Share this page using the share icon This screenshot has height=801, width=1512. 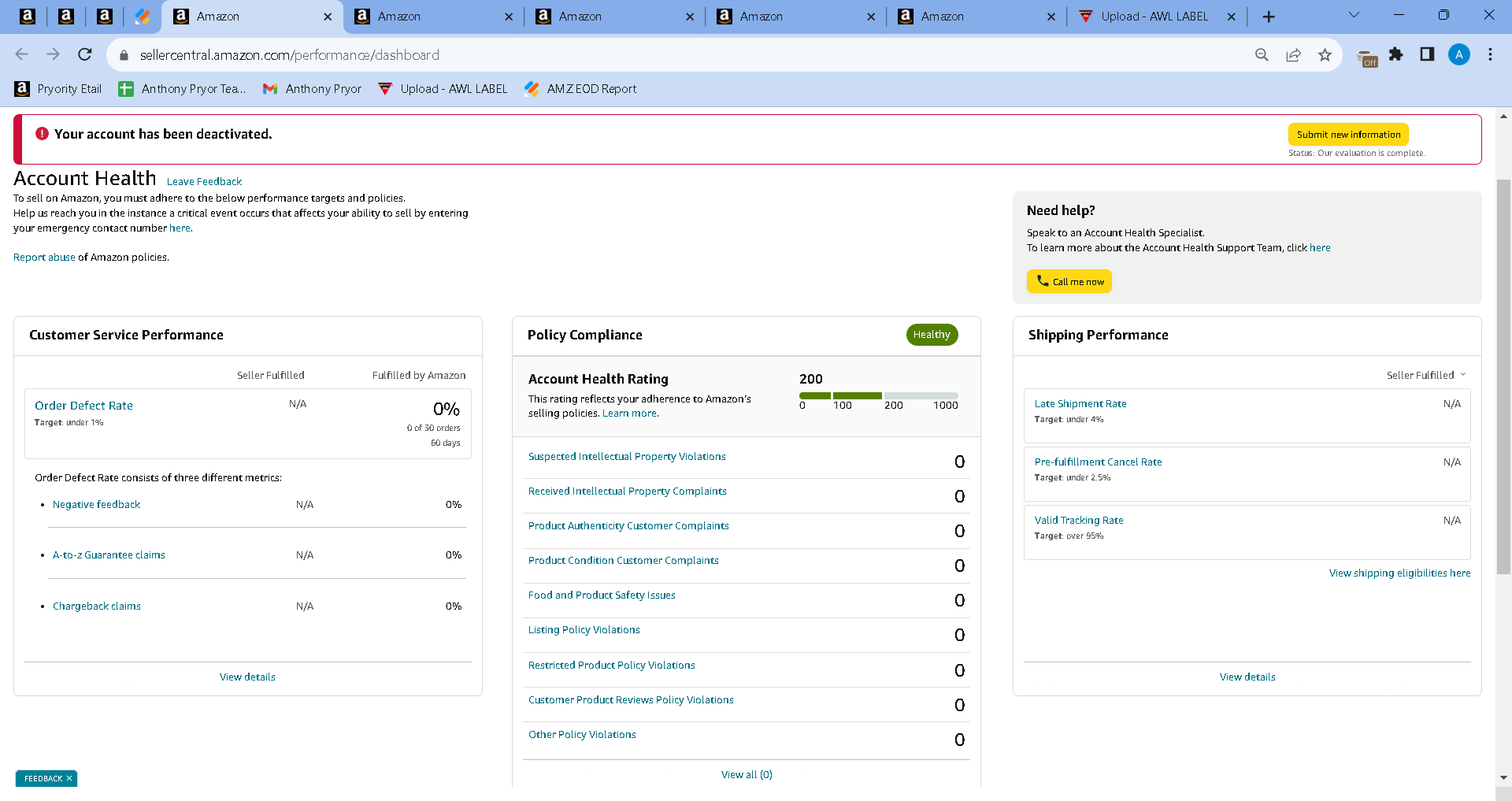click(x=1293, y=54)
